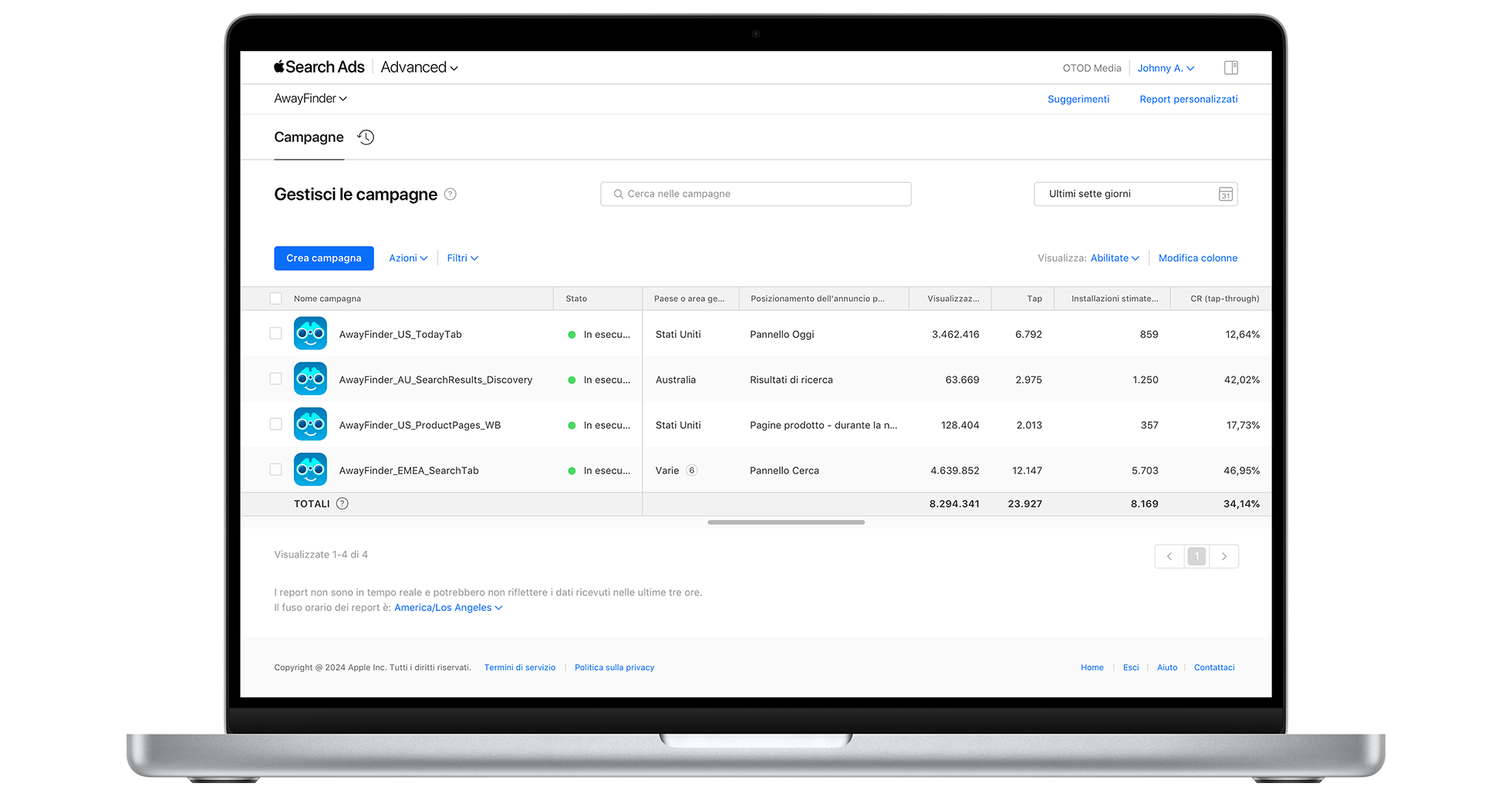Image resolution: width=1512 pixels, height=790 pixels.
Task: Click the Search Ads Apple logo
Action: pos(279,67)
